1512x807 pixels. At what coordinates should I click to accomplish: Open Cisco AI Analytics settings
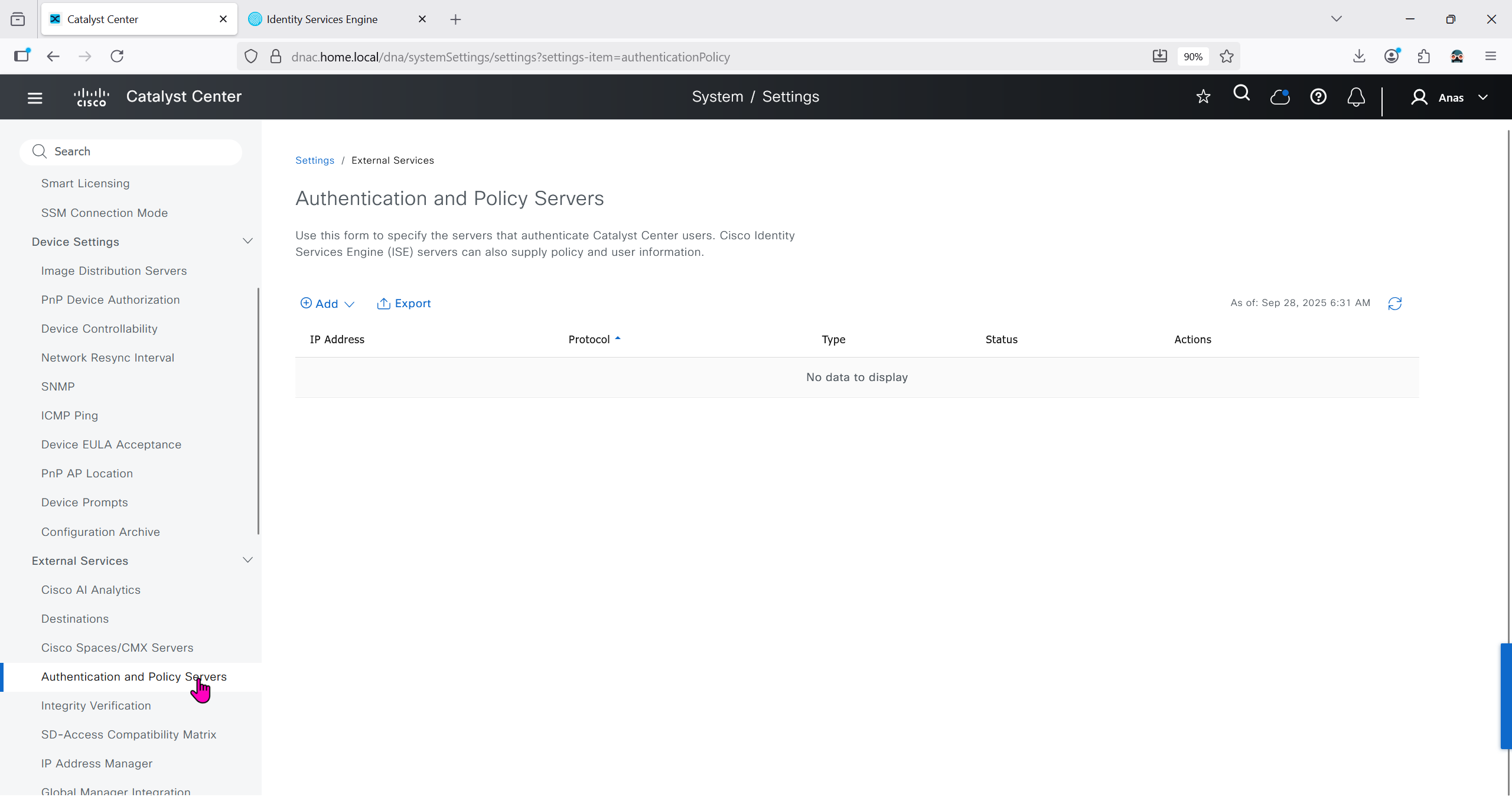(91, 590)
